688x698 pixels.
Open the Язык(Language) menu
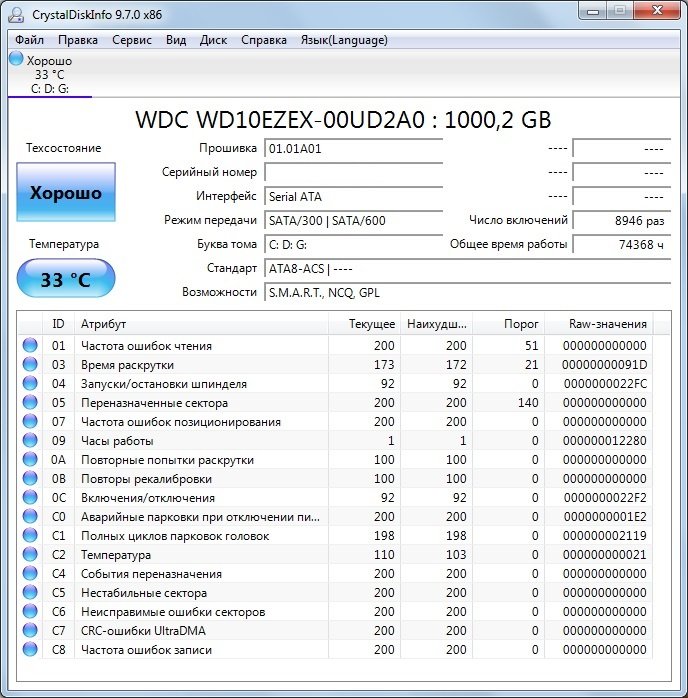tap(344, 40)
